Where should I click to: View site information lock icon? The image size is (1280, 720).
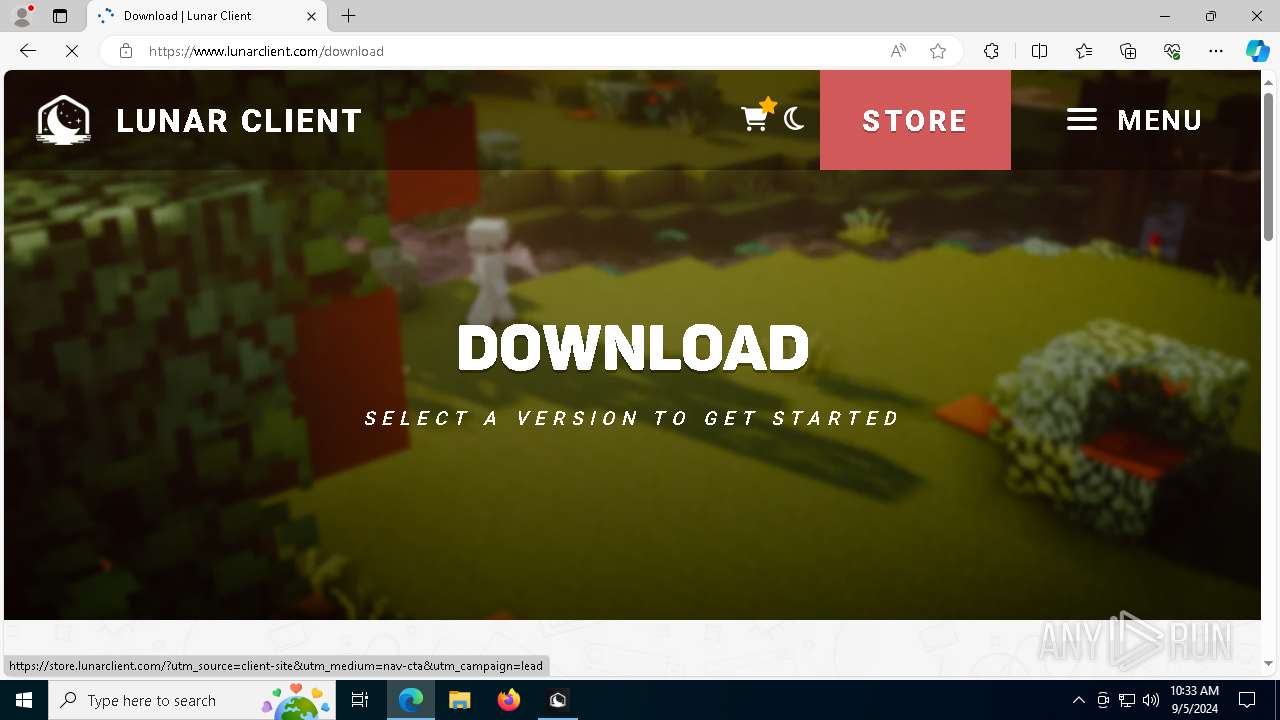126,51
